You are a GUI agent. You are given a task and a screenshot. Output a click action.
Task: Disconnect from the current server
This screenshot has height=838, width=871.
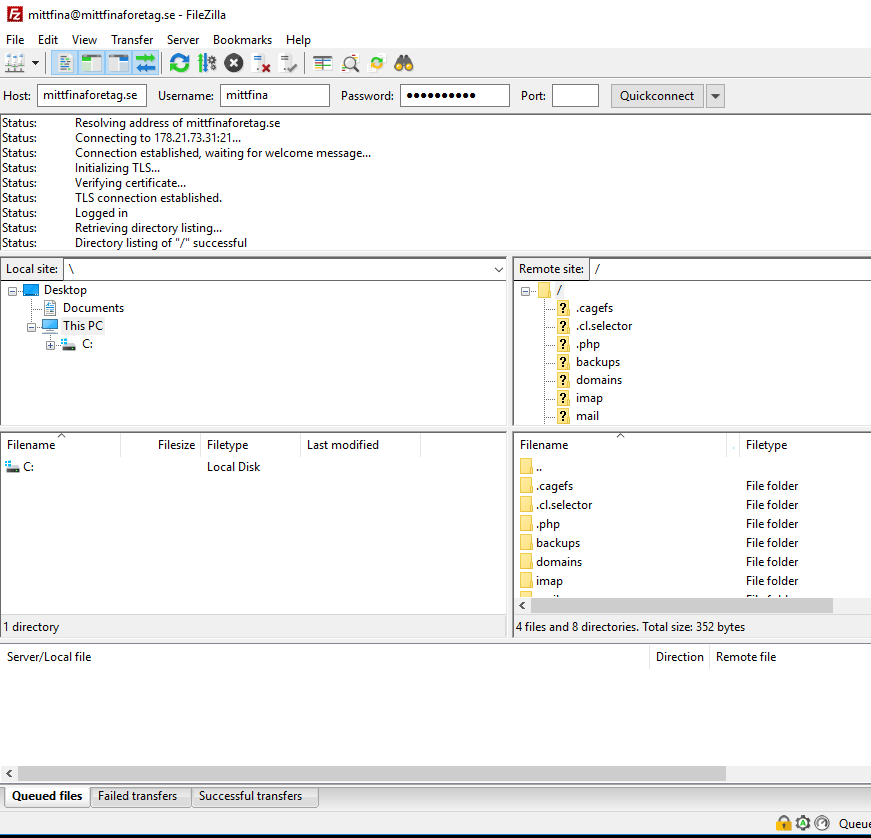coord(261,63)
